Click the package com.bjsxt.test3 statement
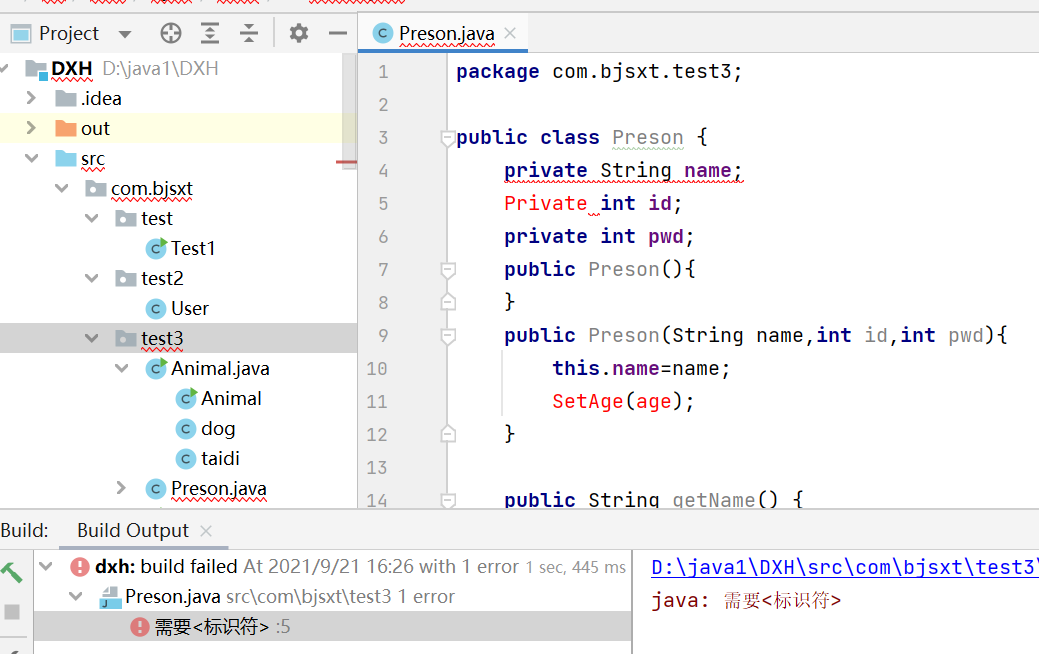This screenshot has height=654, width=1039. click(599, 72)
